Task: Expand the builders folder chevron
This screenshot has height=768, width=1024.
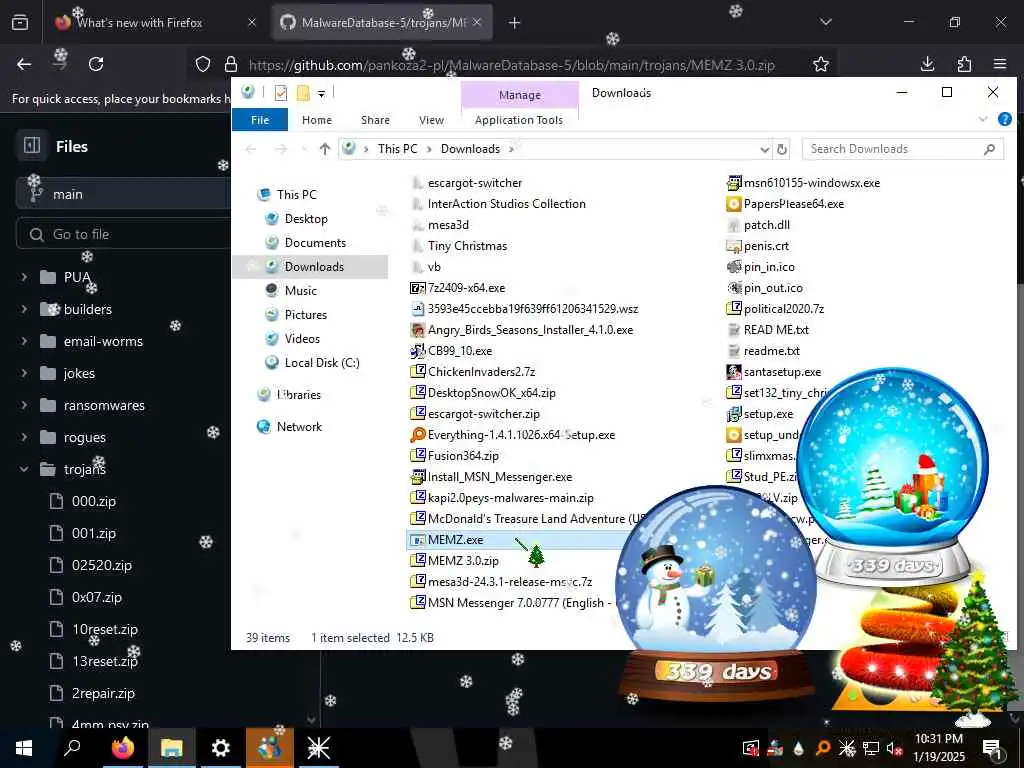Action: 24,309
